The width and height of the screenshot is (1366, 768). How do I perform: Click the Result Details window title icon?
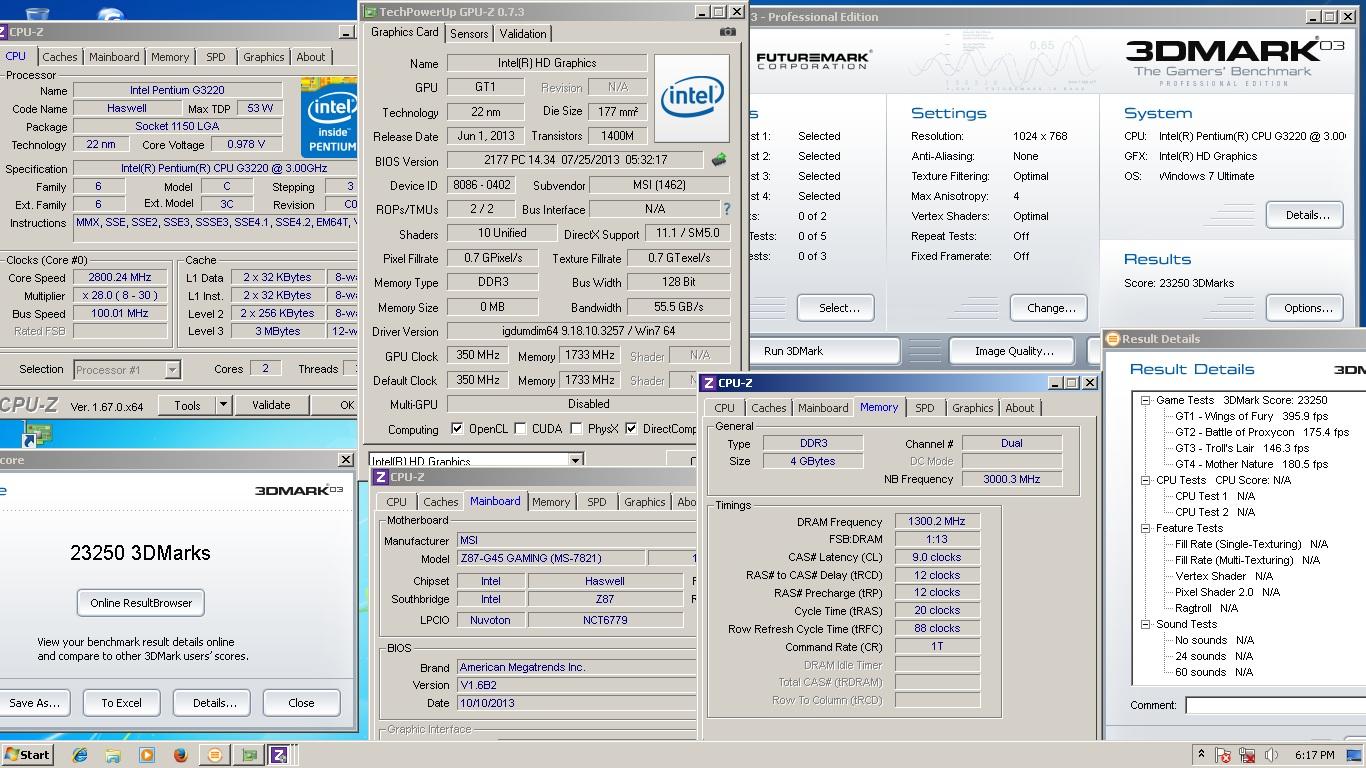1112,339
